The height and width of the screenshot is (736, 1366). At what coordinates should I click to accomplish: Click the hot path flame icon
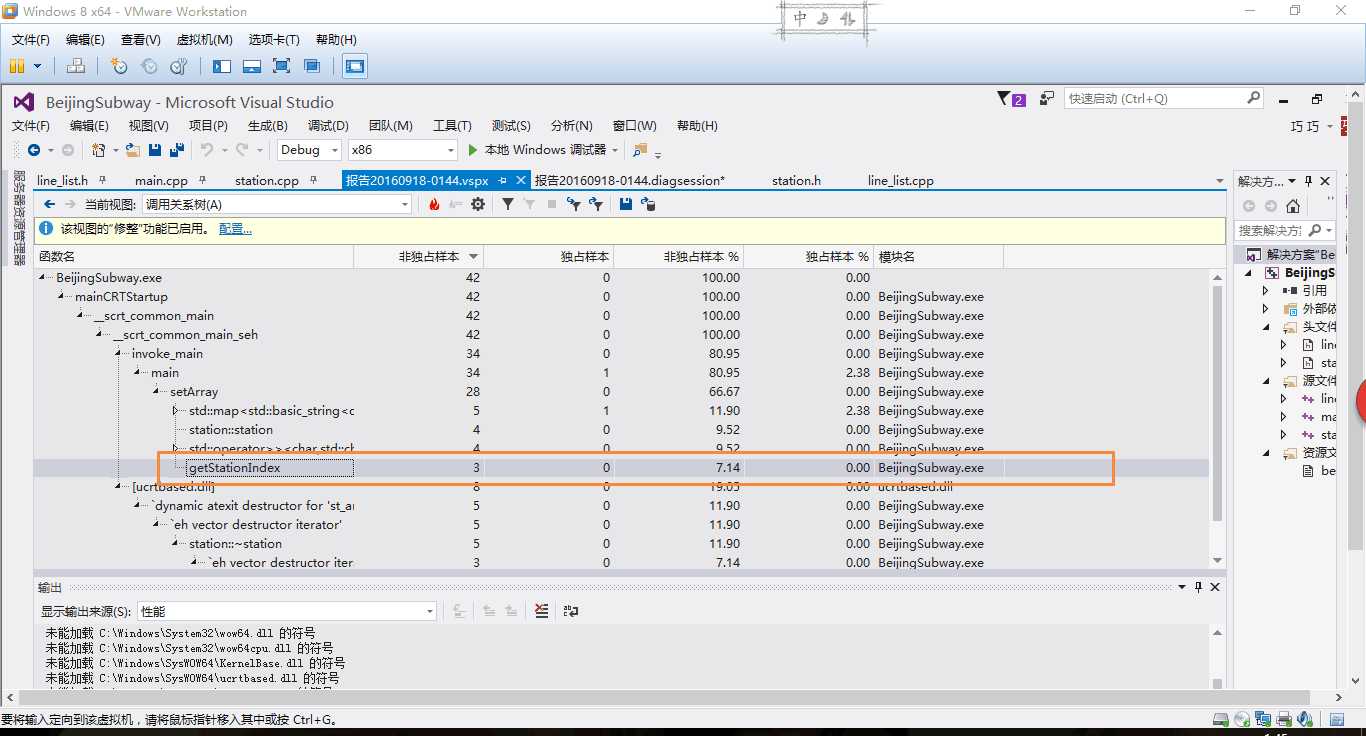[434, 204]
